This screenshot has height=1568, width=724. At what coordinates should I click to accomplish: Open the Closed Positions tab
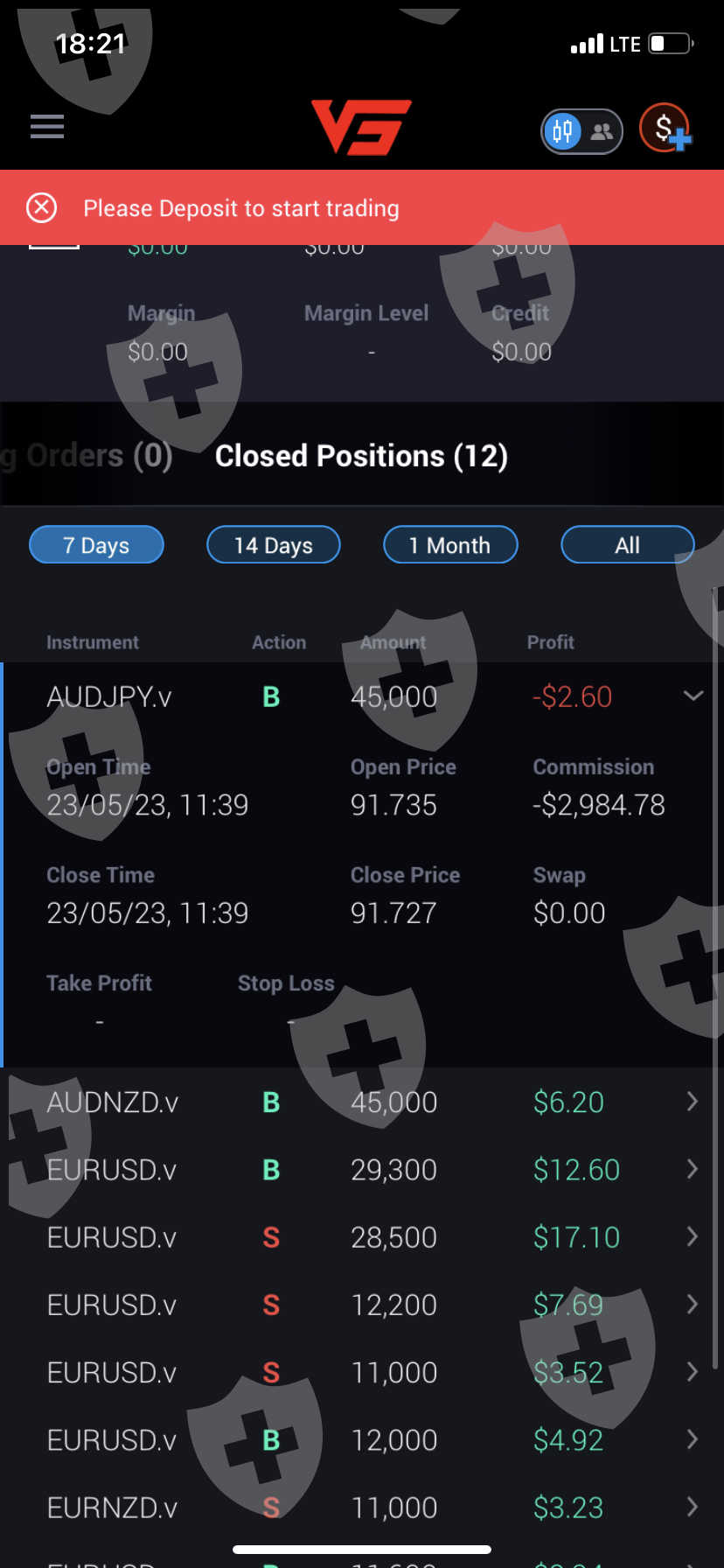click(361, 456)
